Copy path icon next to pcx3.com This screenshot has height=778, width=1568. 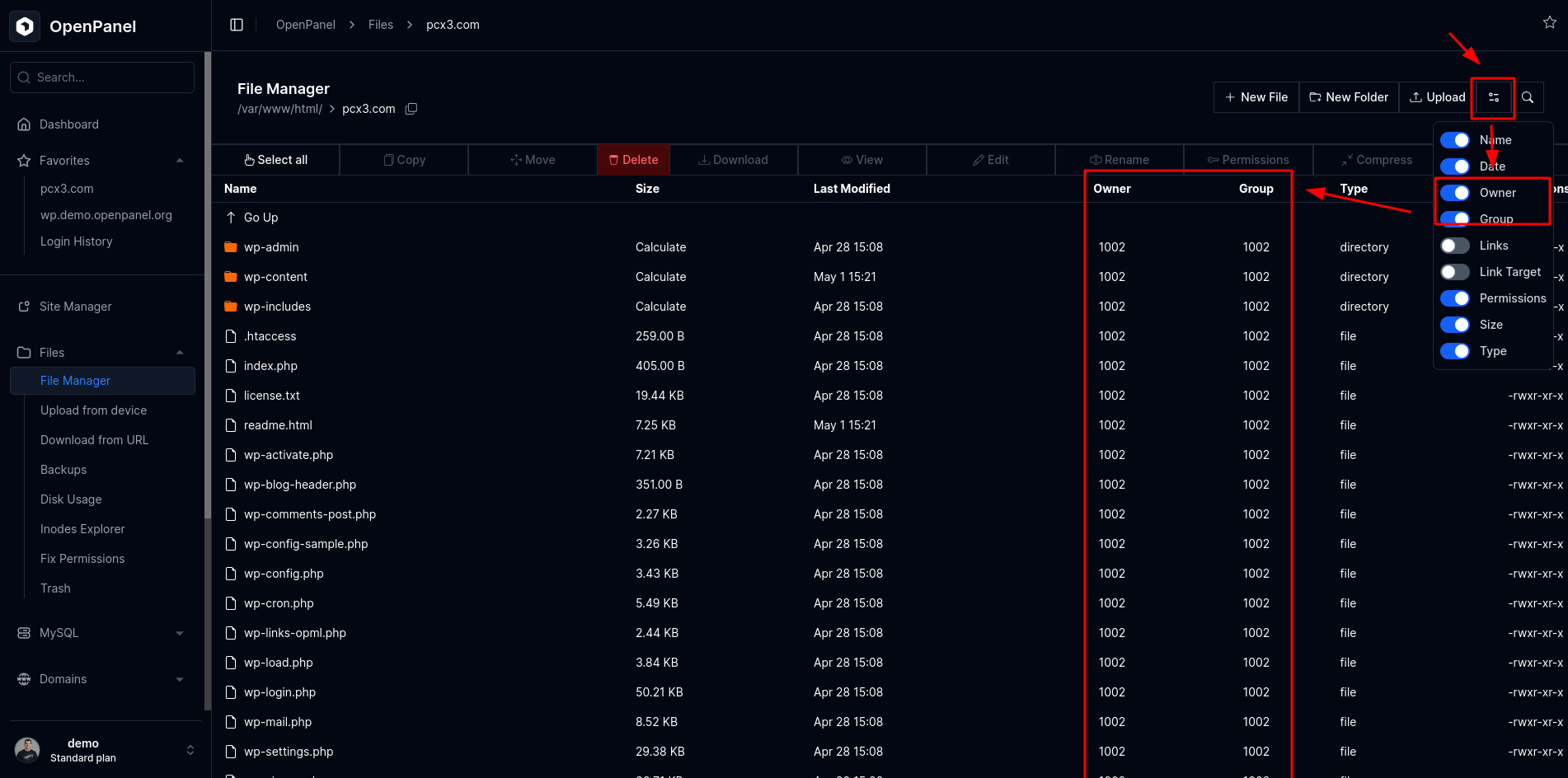click(411, 109)
